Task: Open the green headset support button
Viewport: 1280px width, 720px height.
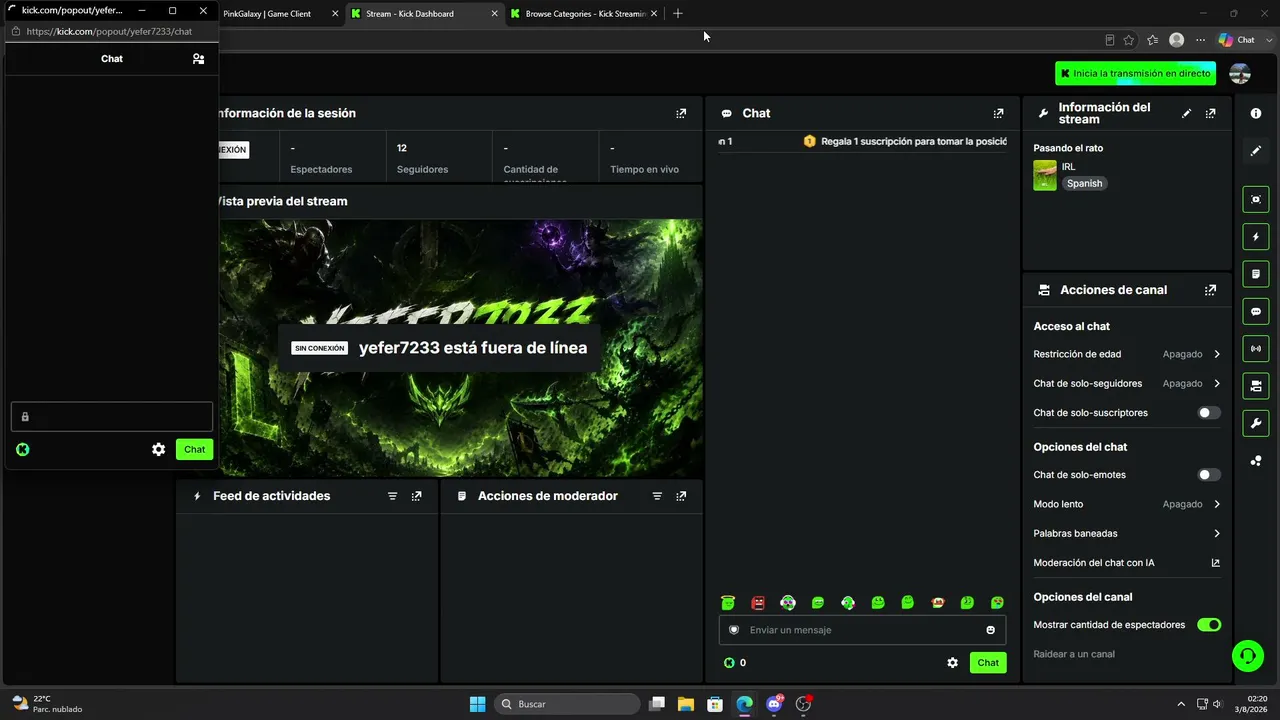Action: point(1248,656)
